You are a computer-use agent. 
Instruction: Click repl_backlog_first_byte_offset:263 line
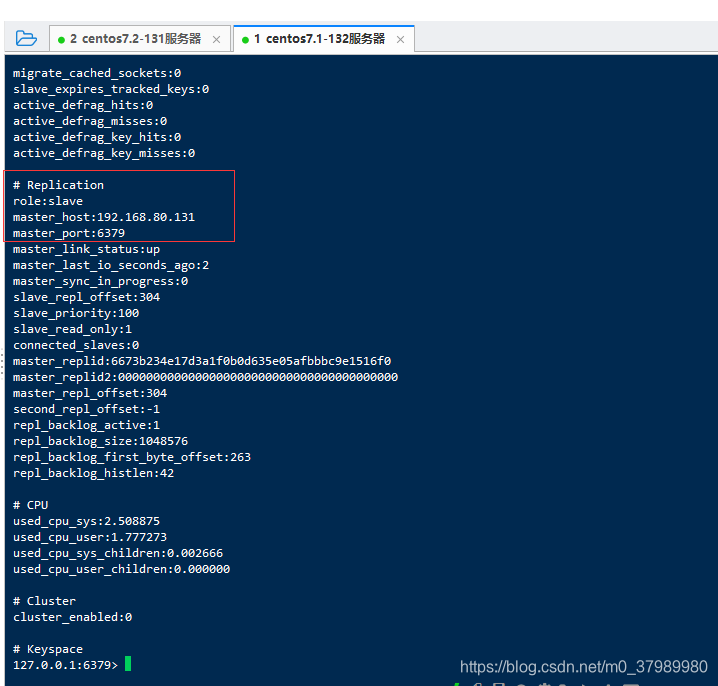point(132,457)
